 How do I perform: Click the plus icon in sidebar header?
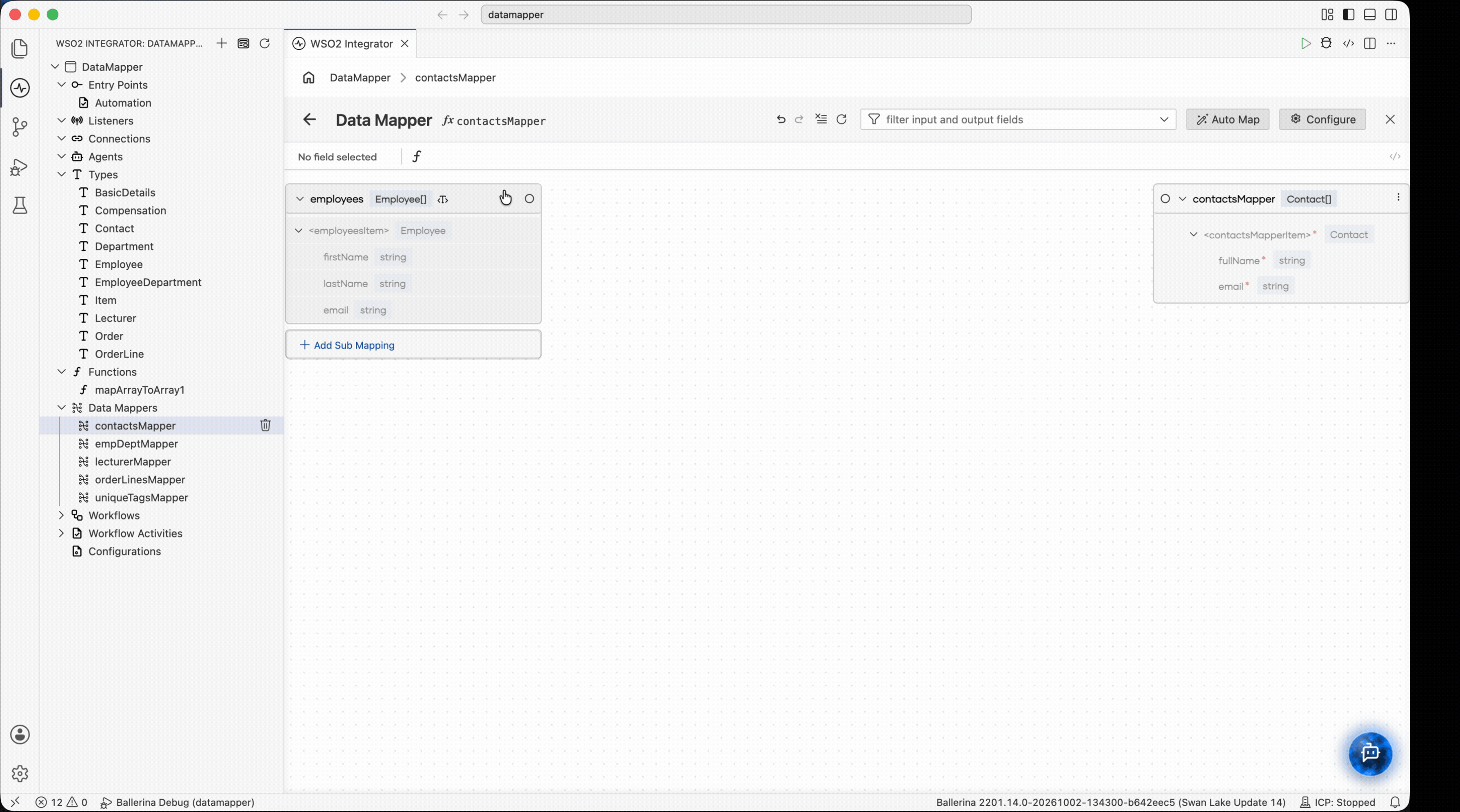pos(222,44)
